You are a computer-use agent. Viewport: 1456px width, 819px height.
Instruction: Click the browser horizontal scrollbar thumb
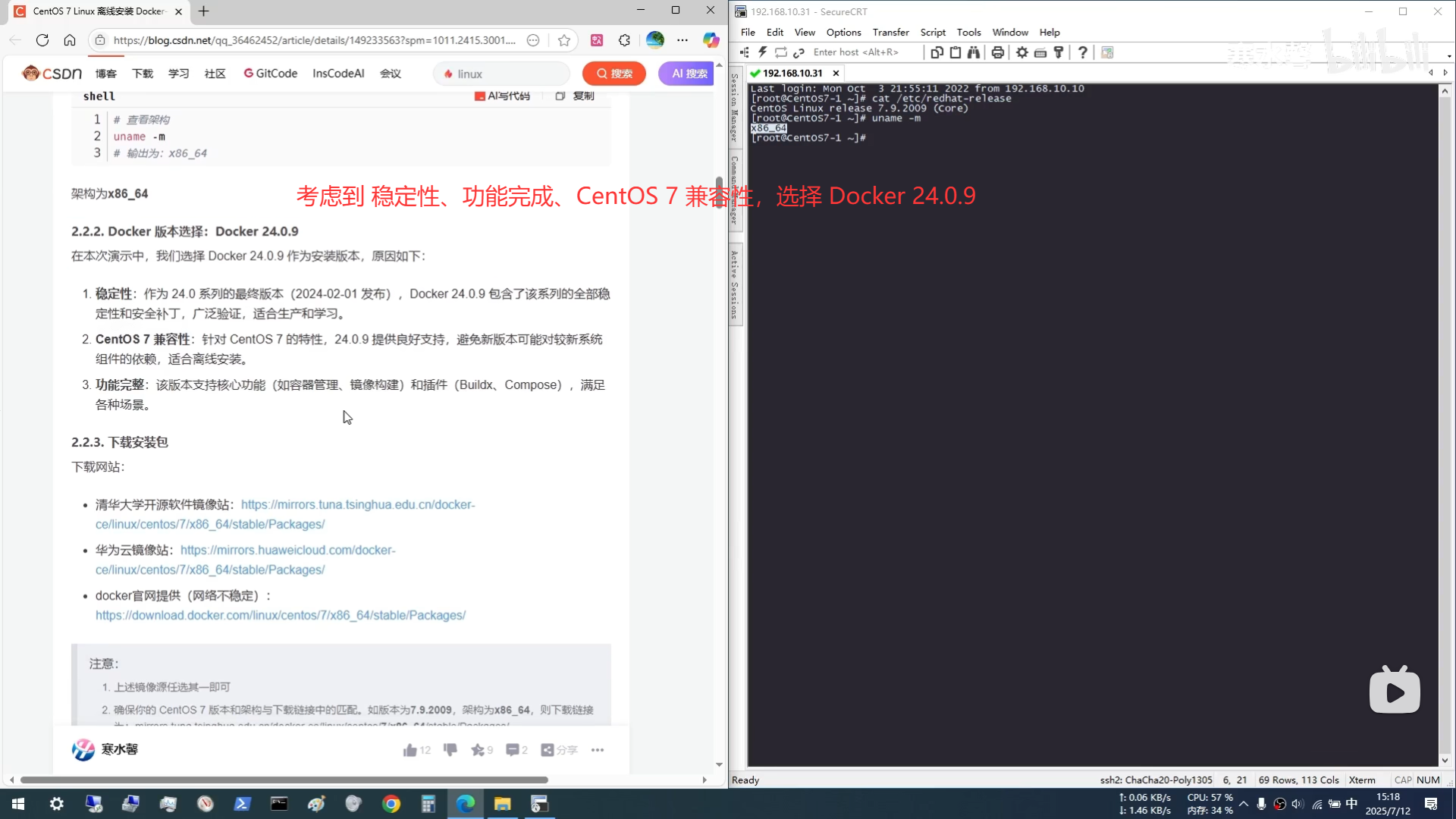(x=284, y=780)
